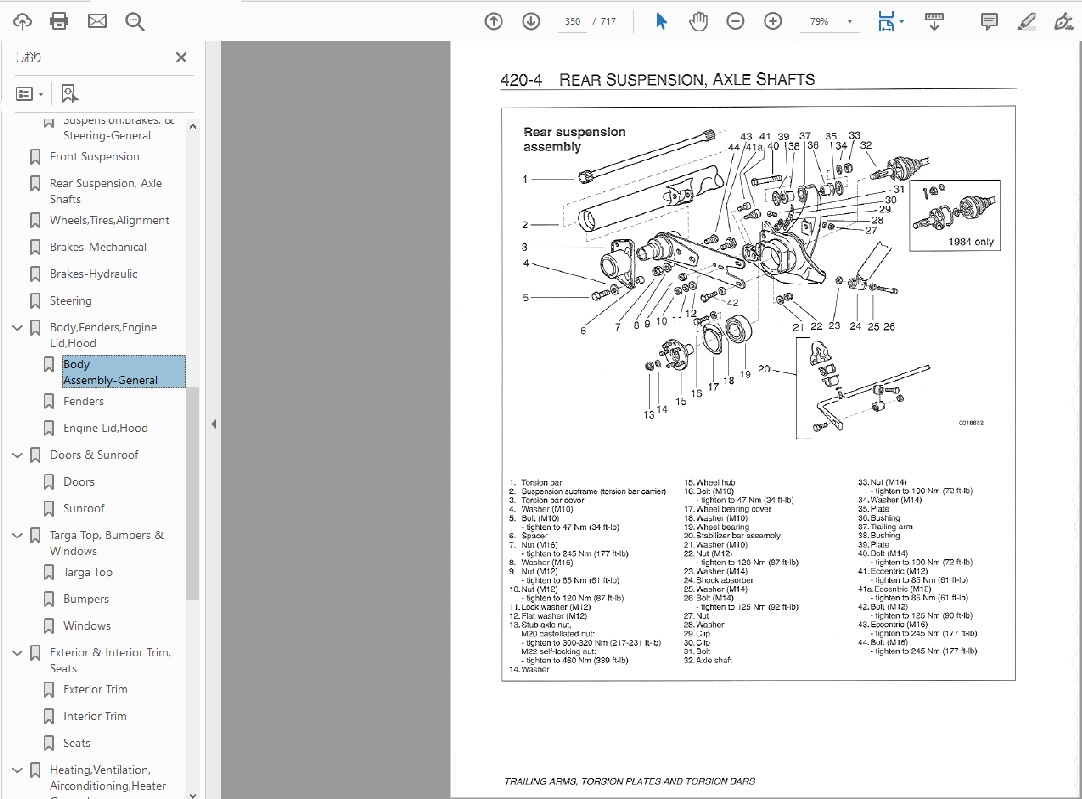
Task: Collapse Heating,Ventilation, Airconditioning section
Action: 17,770
